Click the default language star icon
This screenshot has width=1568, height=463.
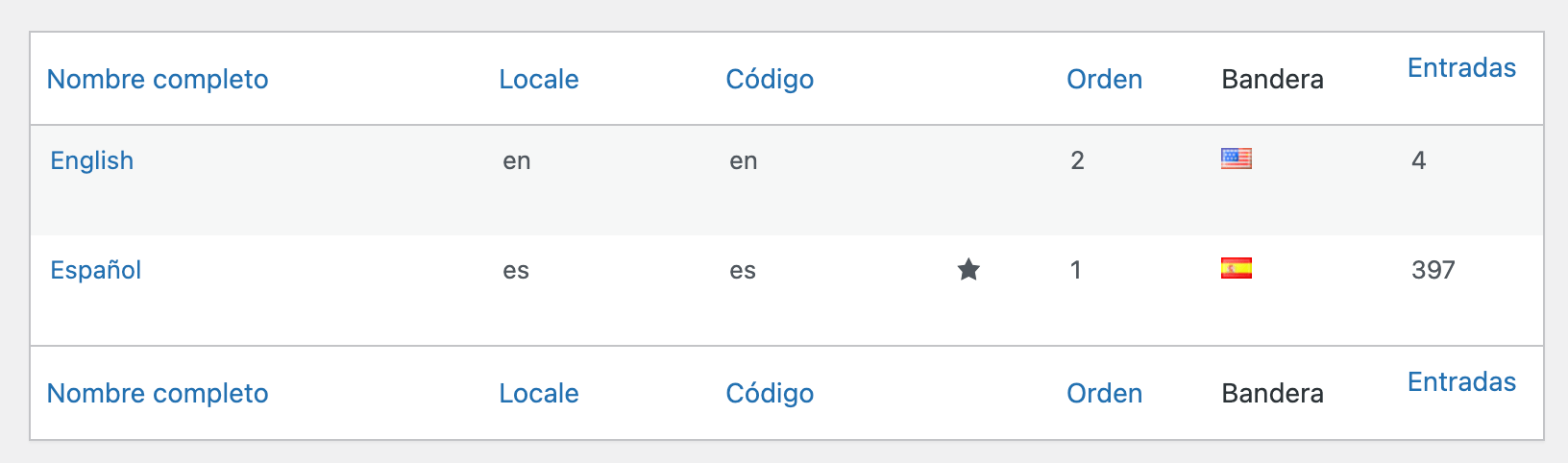tap(968, 270)
